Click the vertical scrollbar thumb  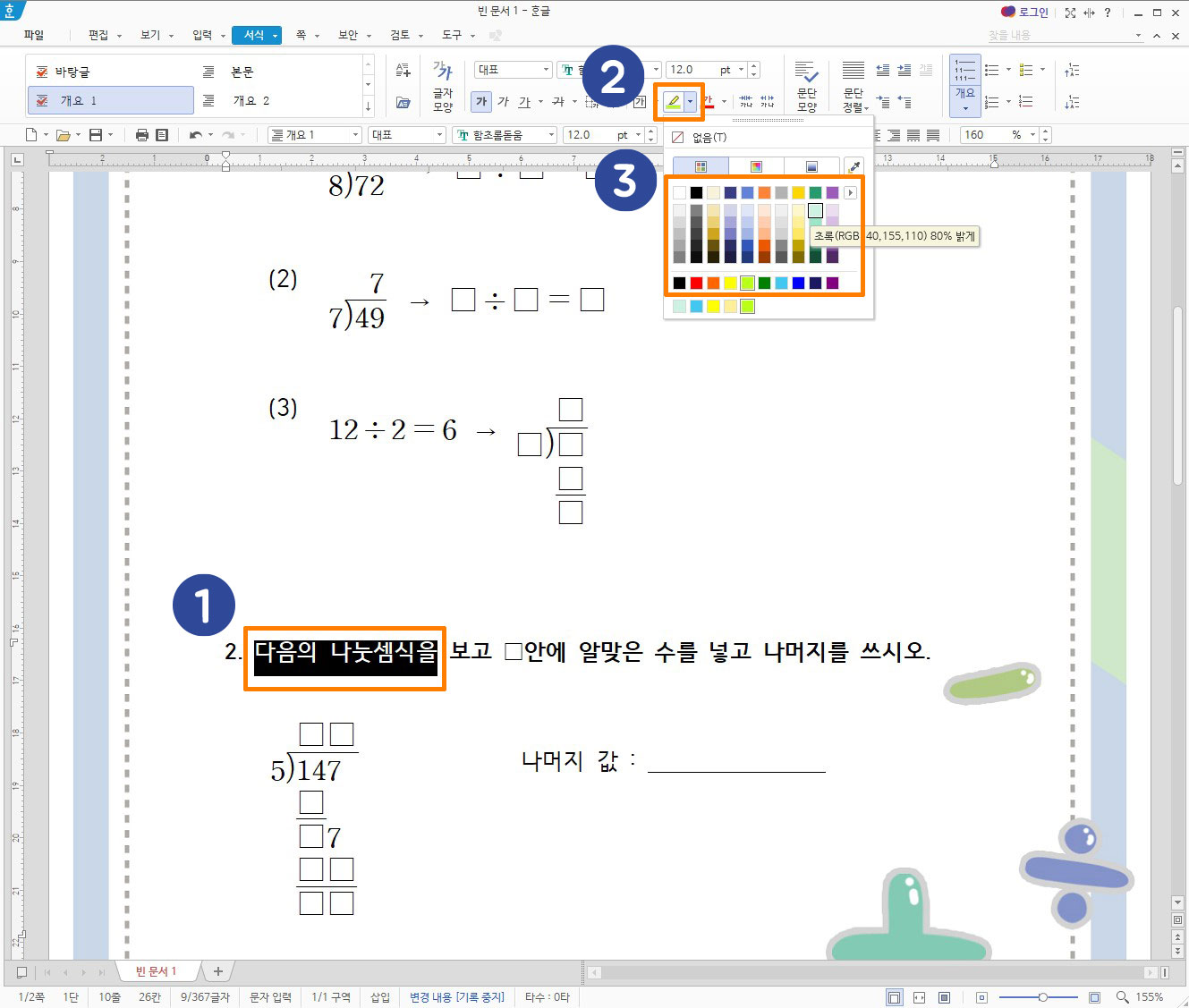pos(1178,394)
